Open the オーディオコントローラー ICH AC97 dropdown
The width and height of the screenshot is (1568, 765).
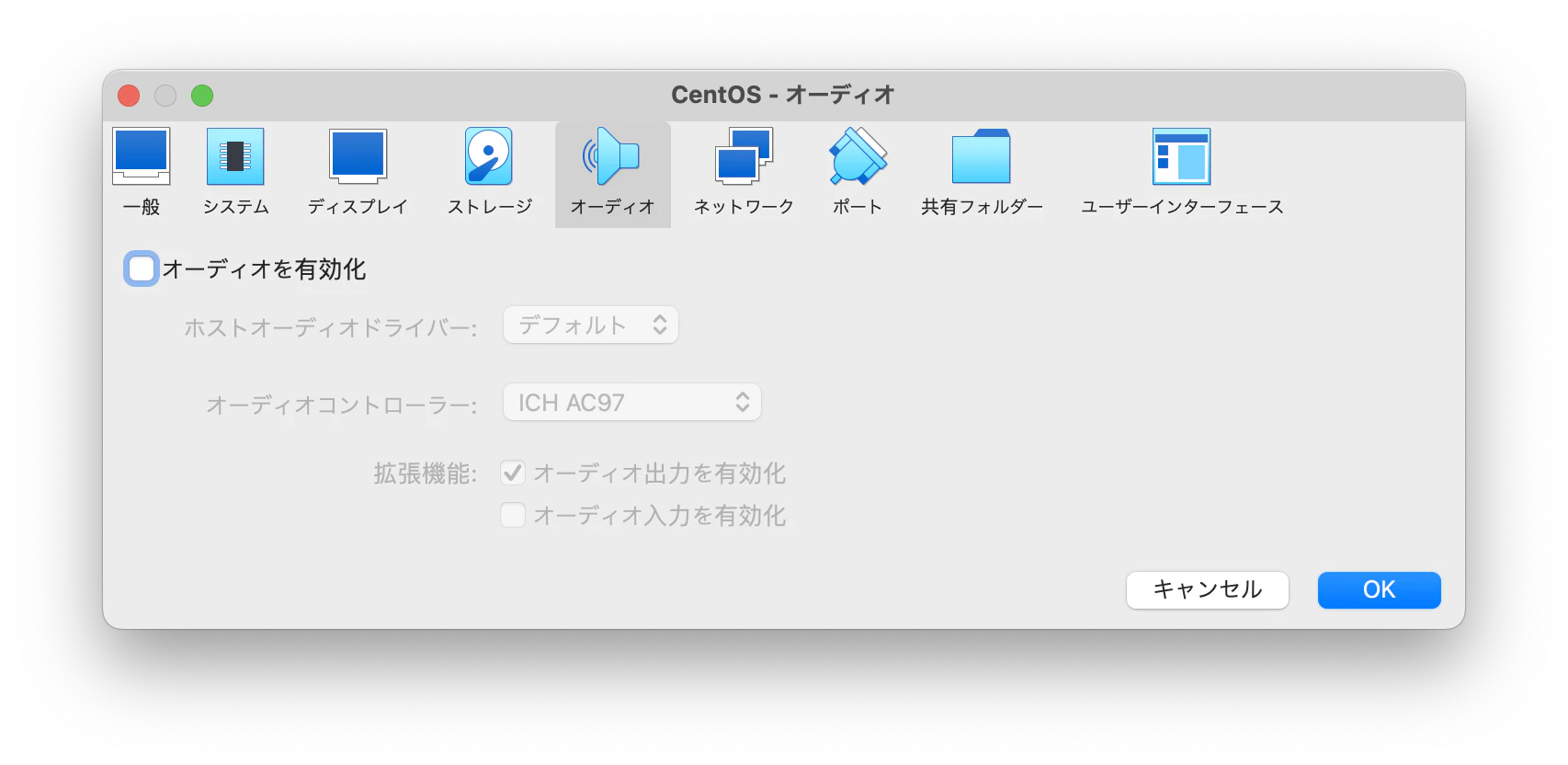pos(632,402)
